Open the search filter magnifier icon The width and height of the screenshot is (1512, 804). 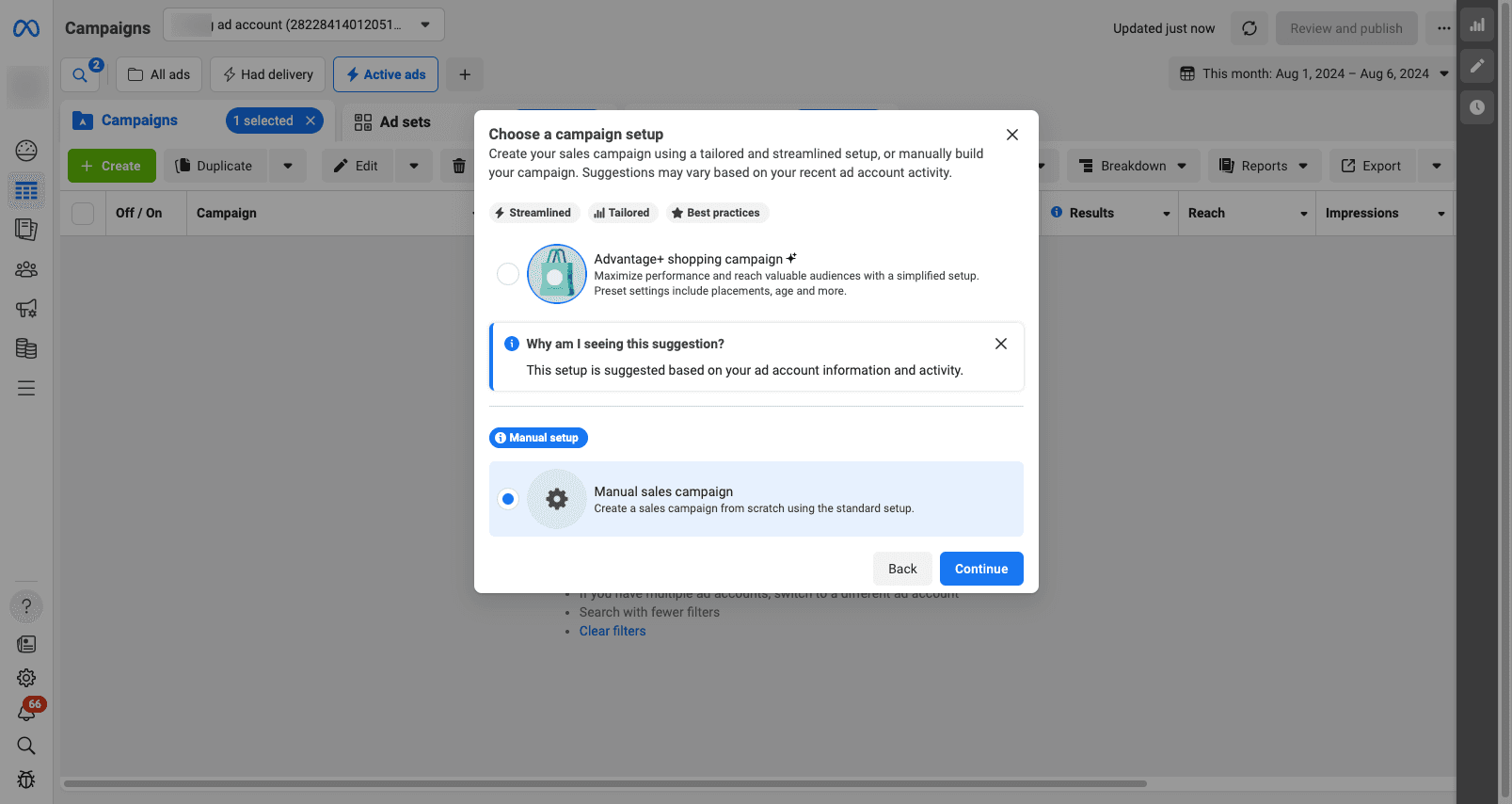pyautogui.click(x=80, y=75)
